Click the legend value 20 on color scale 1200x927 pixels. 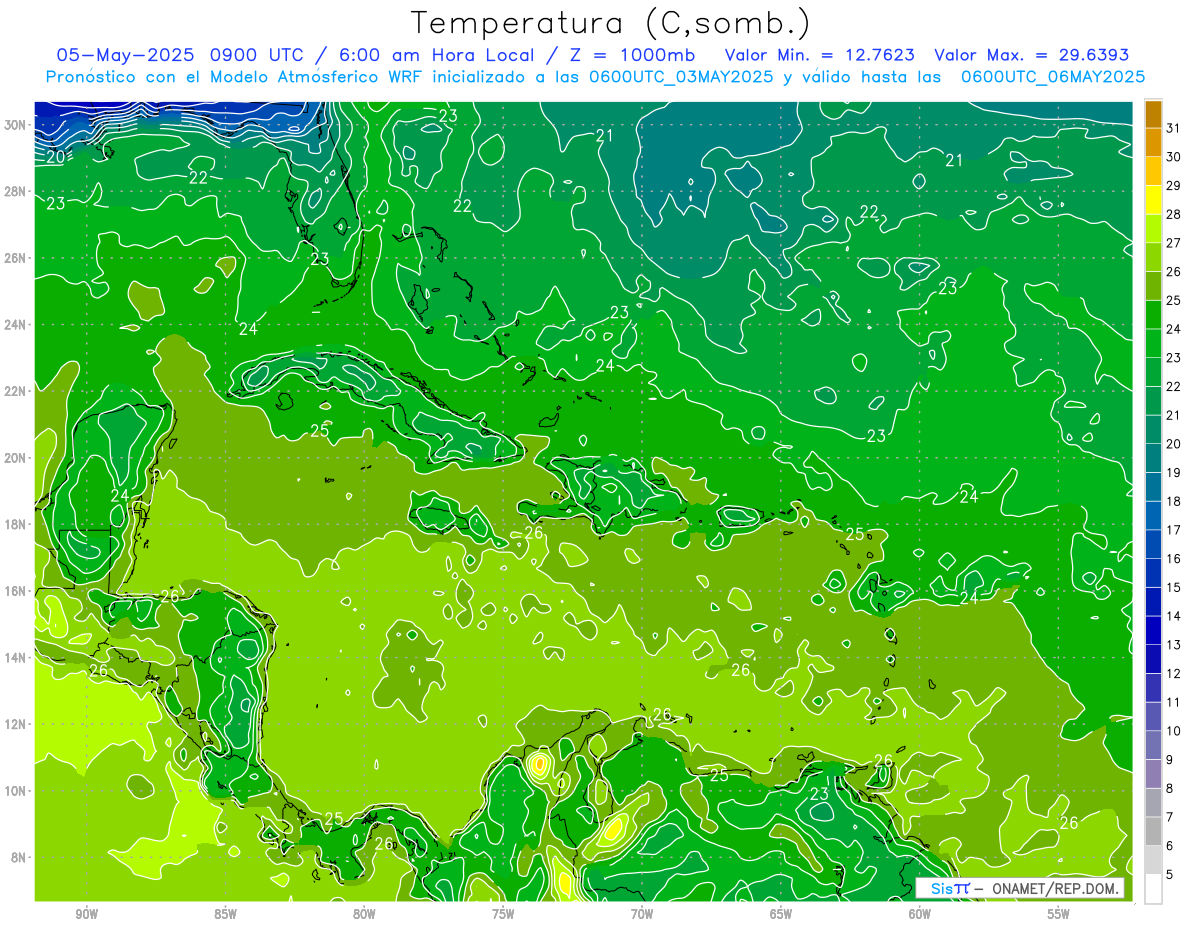point(1173,444)
